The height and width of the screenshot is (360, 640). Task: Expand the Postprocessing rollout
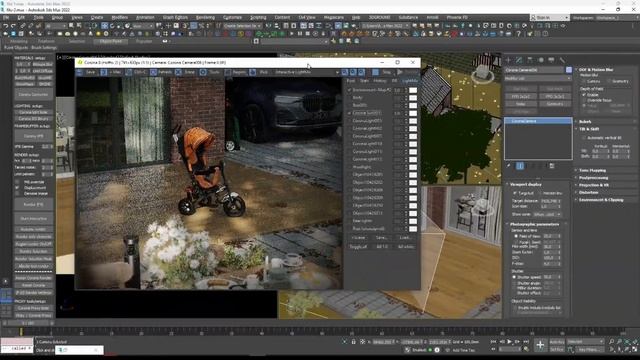593,178
